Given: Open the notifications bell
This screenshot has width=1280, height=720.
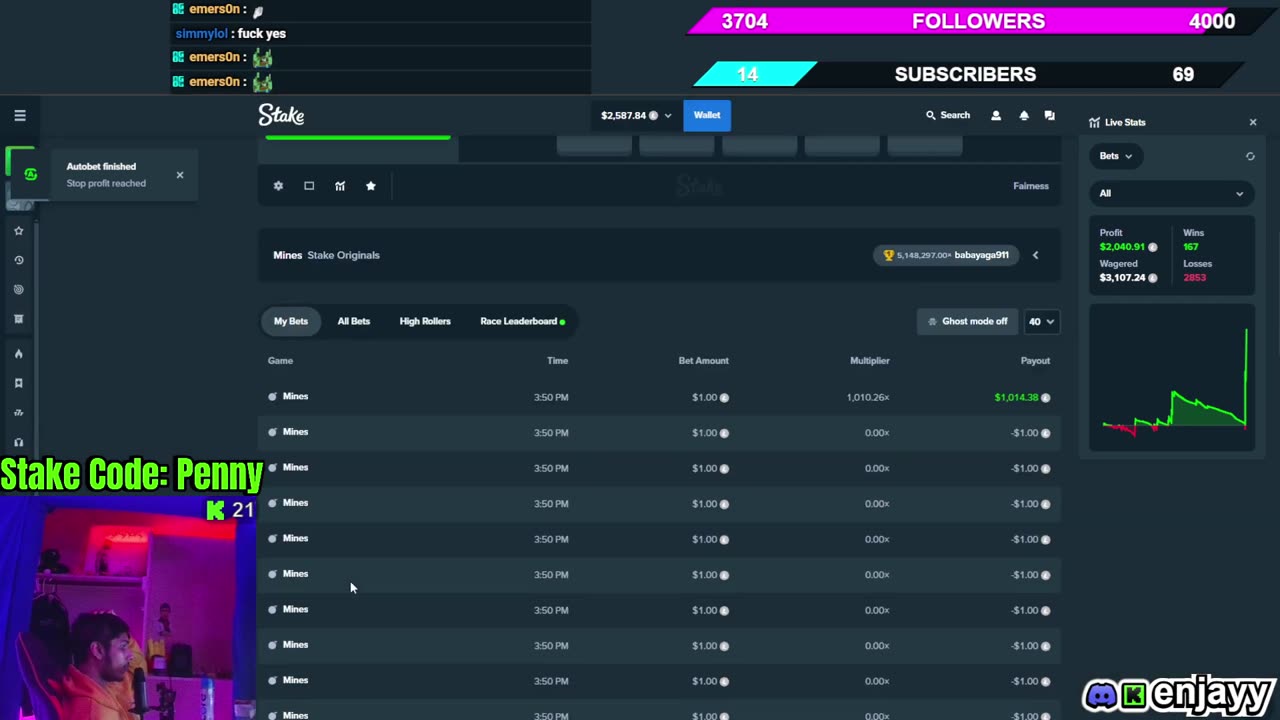Looking at the screenshot, I should [1023, 116].
